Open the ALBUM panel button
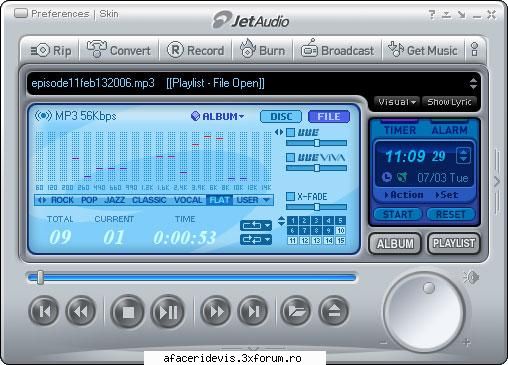 (395, 244)
